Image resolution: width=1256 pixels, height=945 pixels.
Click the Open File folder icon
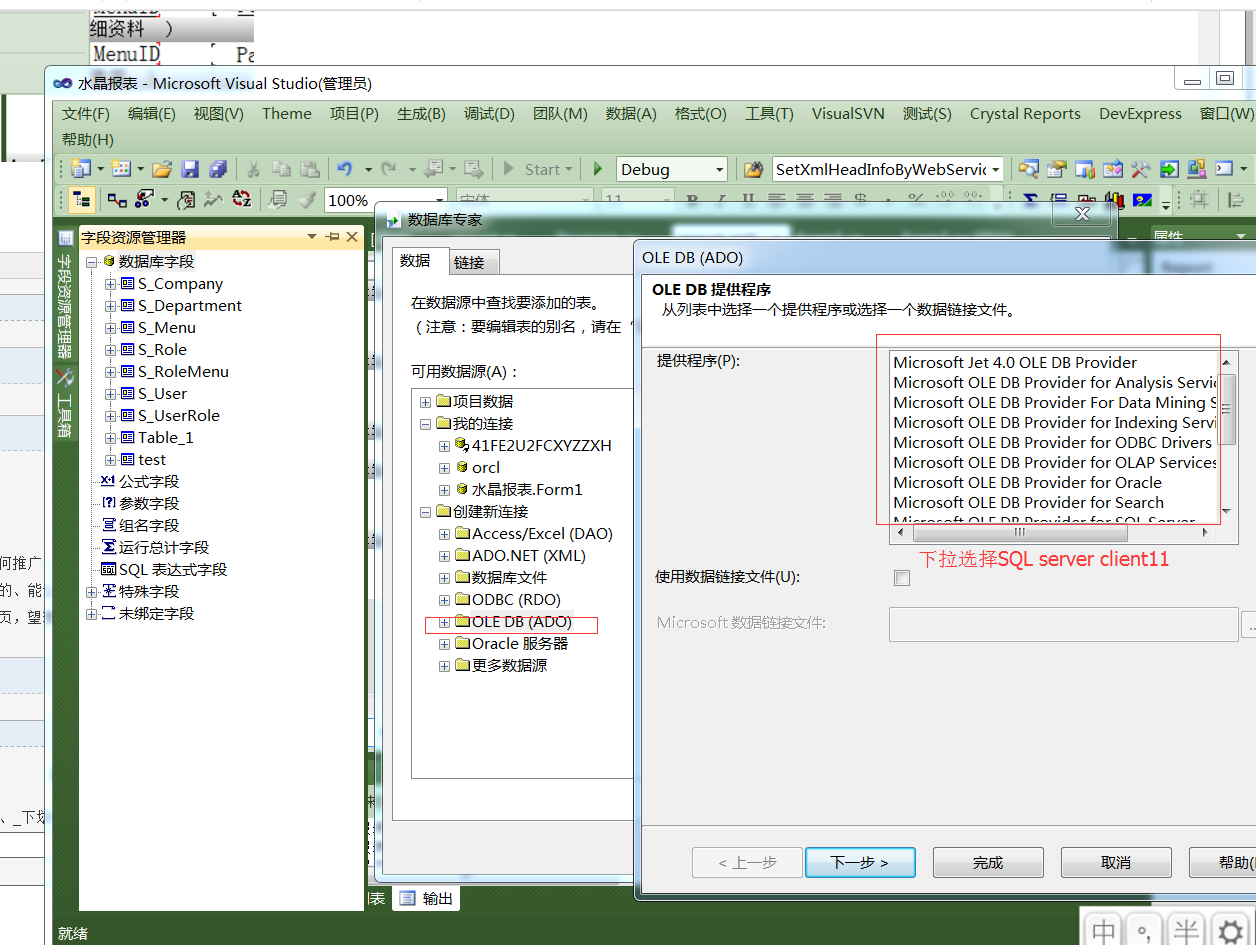tap(162, 169)
